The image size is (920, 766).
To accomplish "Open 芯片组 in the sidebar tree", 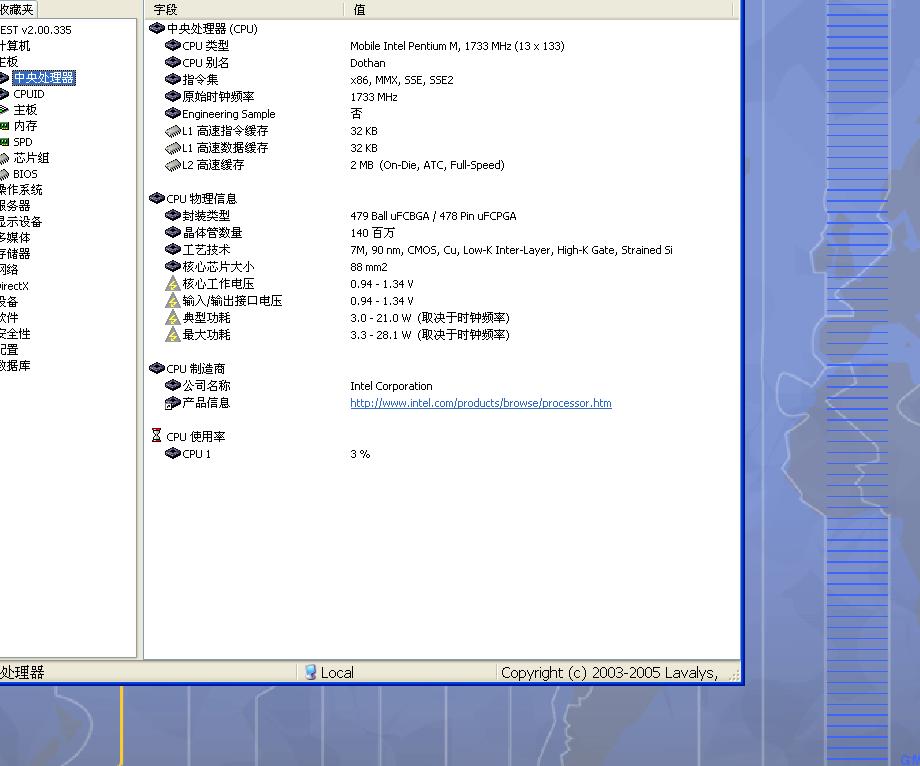I will [31, 158].
